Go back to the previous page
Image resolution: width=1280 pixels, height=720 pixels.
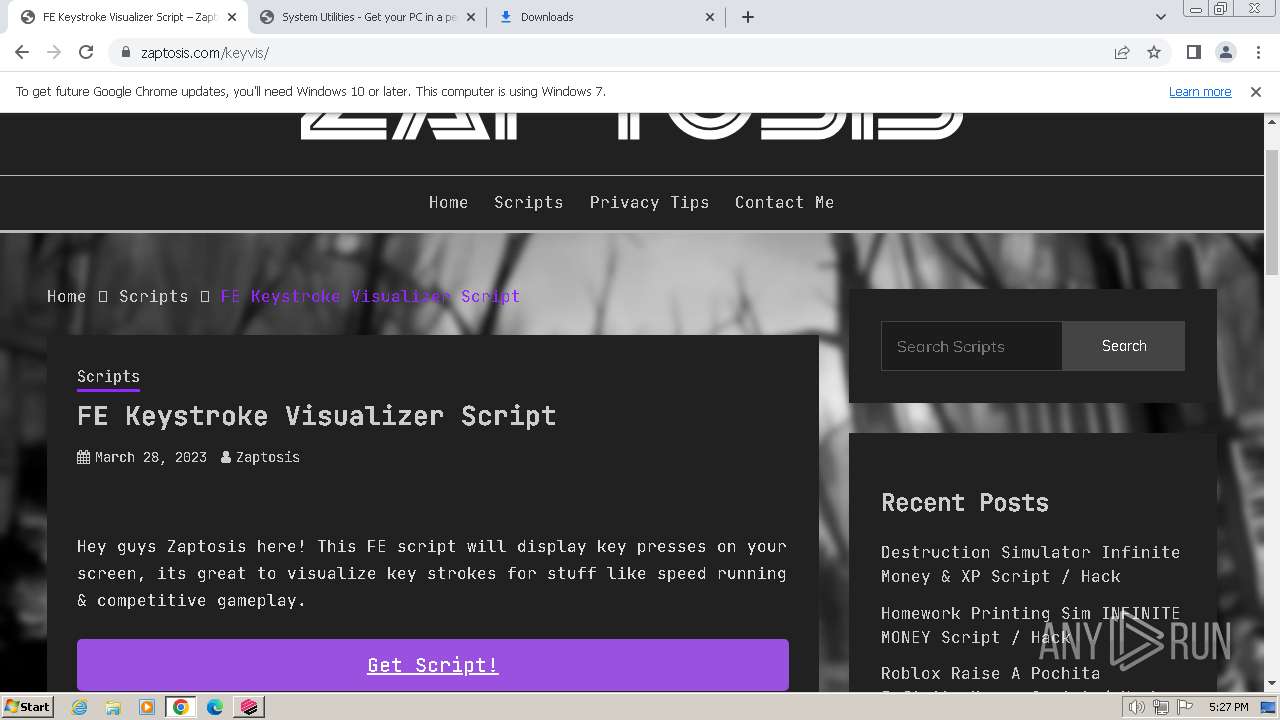click(22, 52)
